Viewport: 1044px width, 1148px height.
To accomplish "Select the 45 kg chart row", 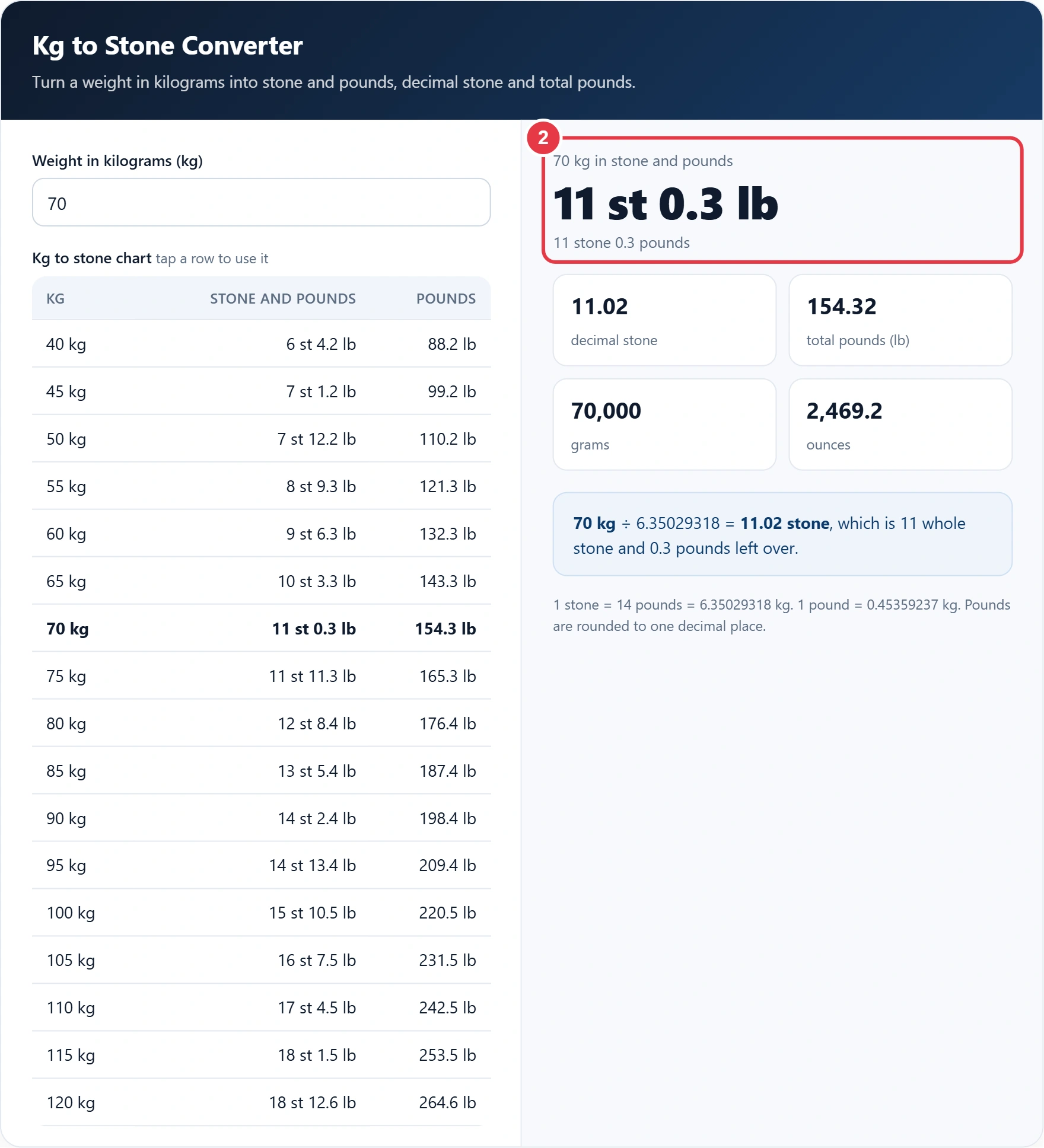I will tap(261, 391).
